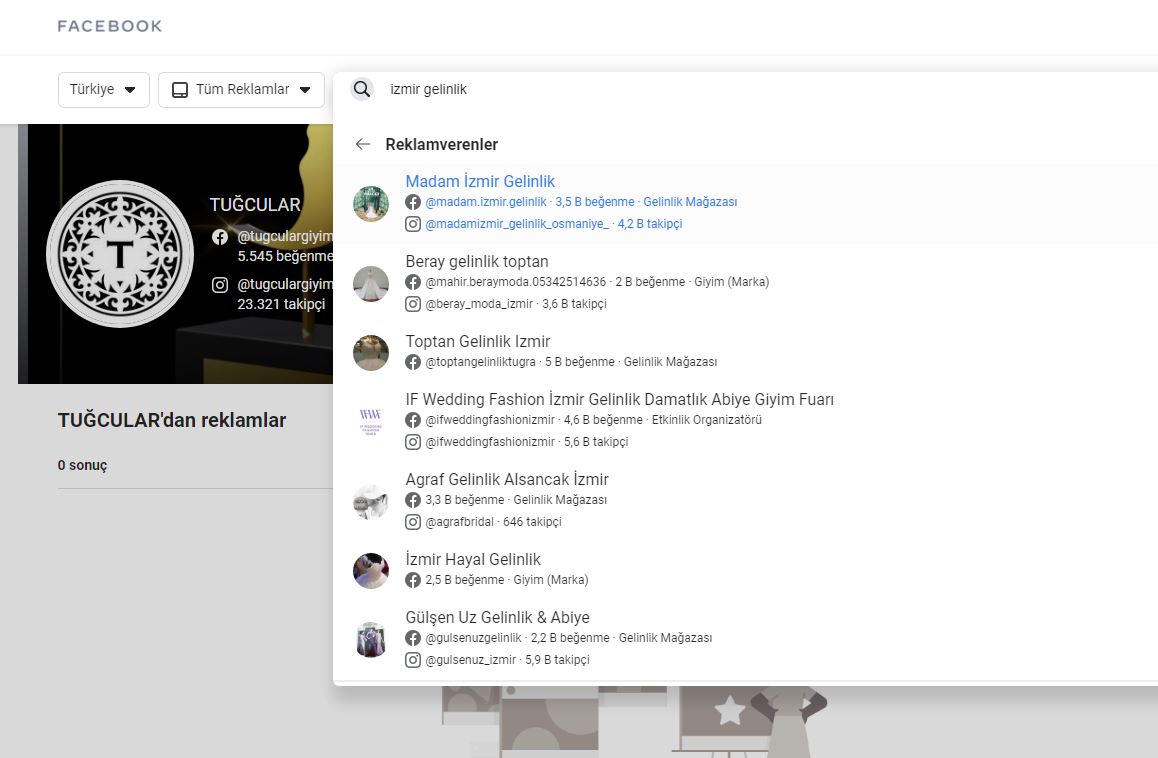Click the Reklamverenler heading
1158x758 pixels.
tap(442, 145)
